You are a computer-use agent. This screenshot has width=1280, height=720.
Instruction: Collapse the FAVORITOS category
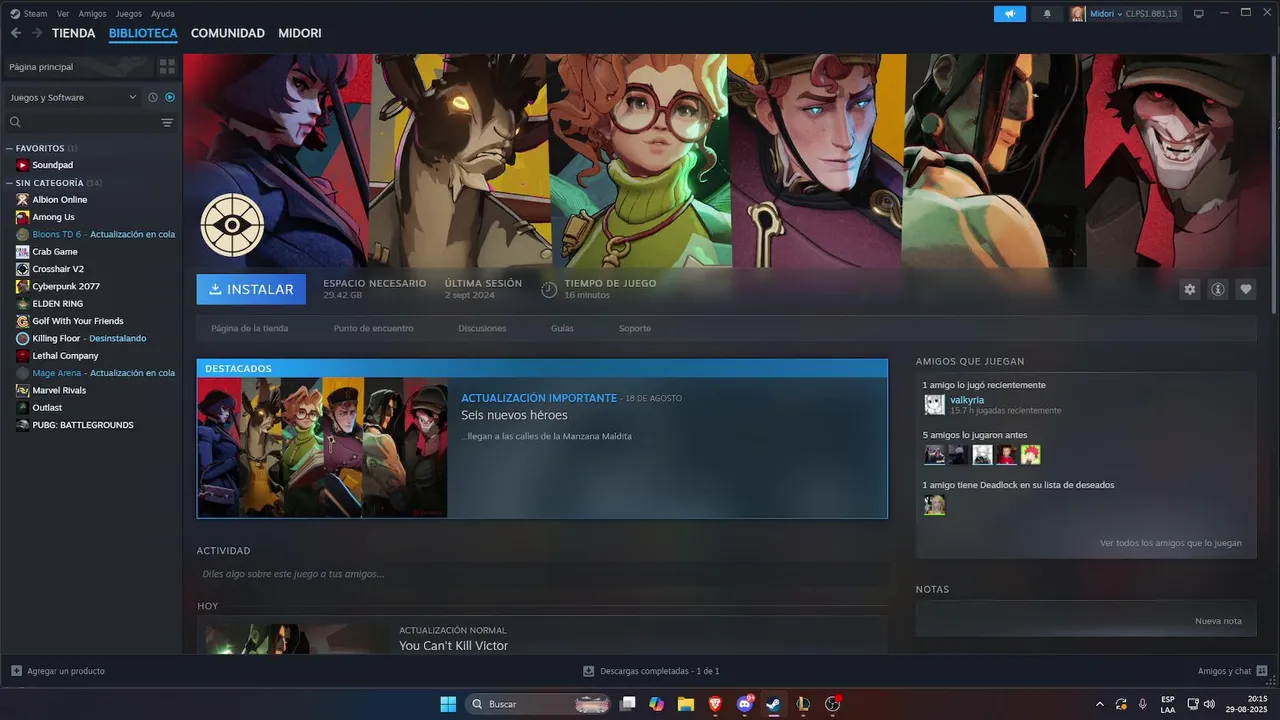tap(10, 148)
